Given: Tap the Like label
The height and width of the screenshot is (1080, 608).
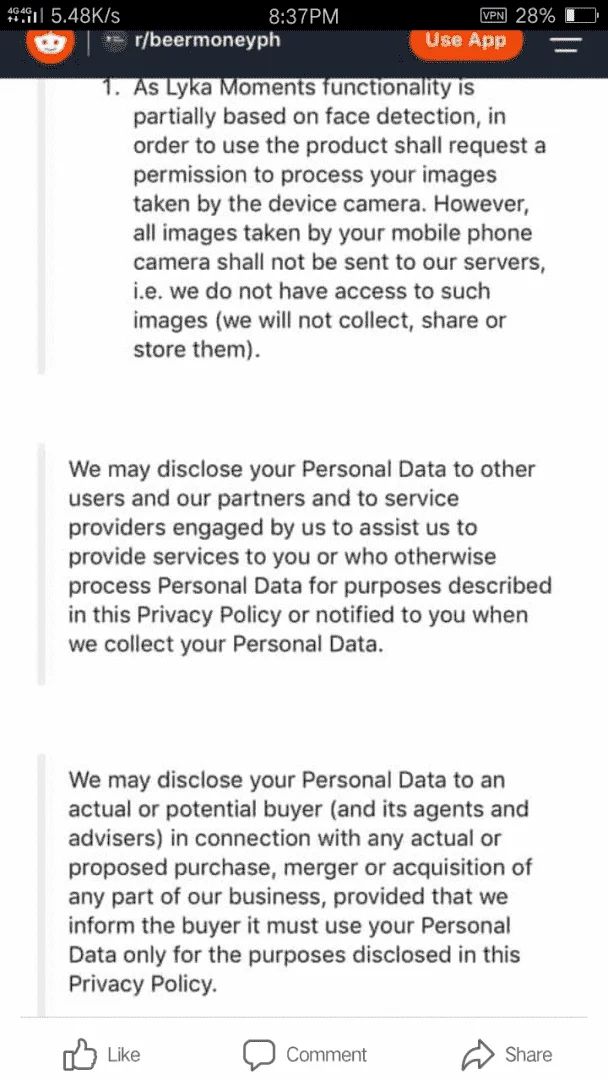Looking at the screenshot, I should pos(124,1055).
